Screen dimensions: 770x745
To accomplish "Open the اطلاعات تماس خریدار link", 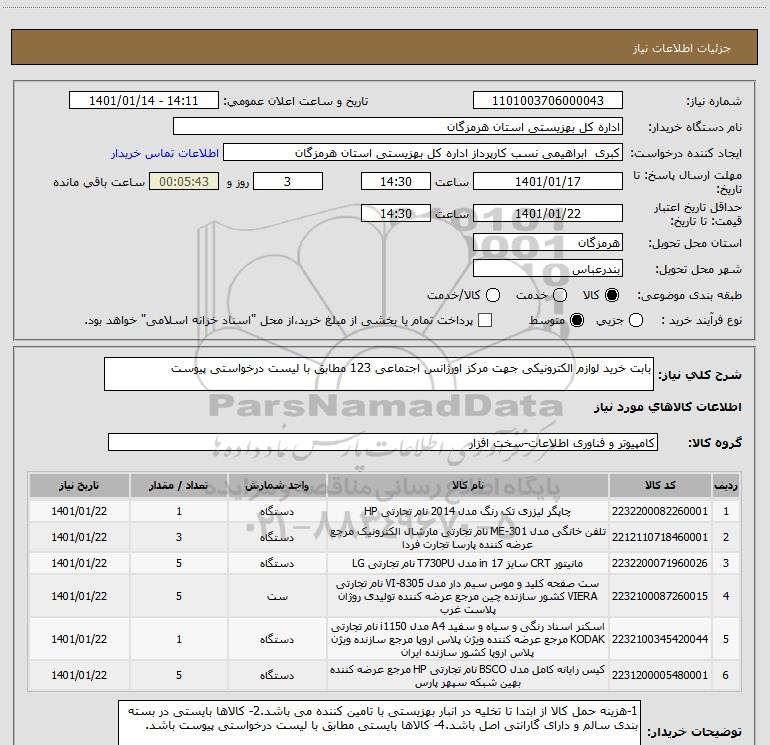I will pos(165,153).
